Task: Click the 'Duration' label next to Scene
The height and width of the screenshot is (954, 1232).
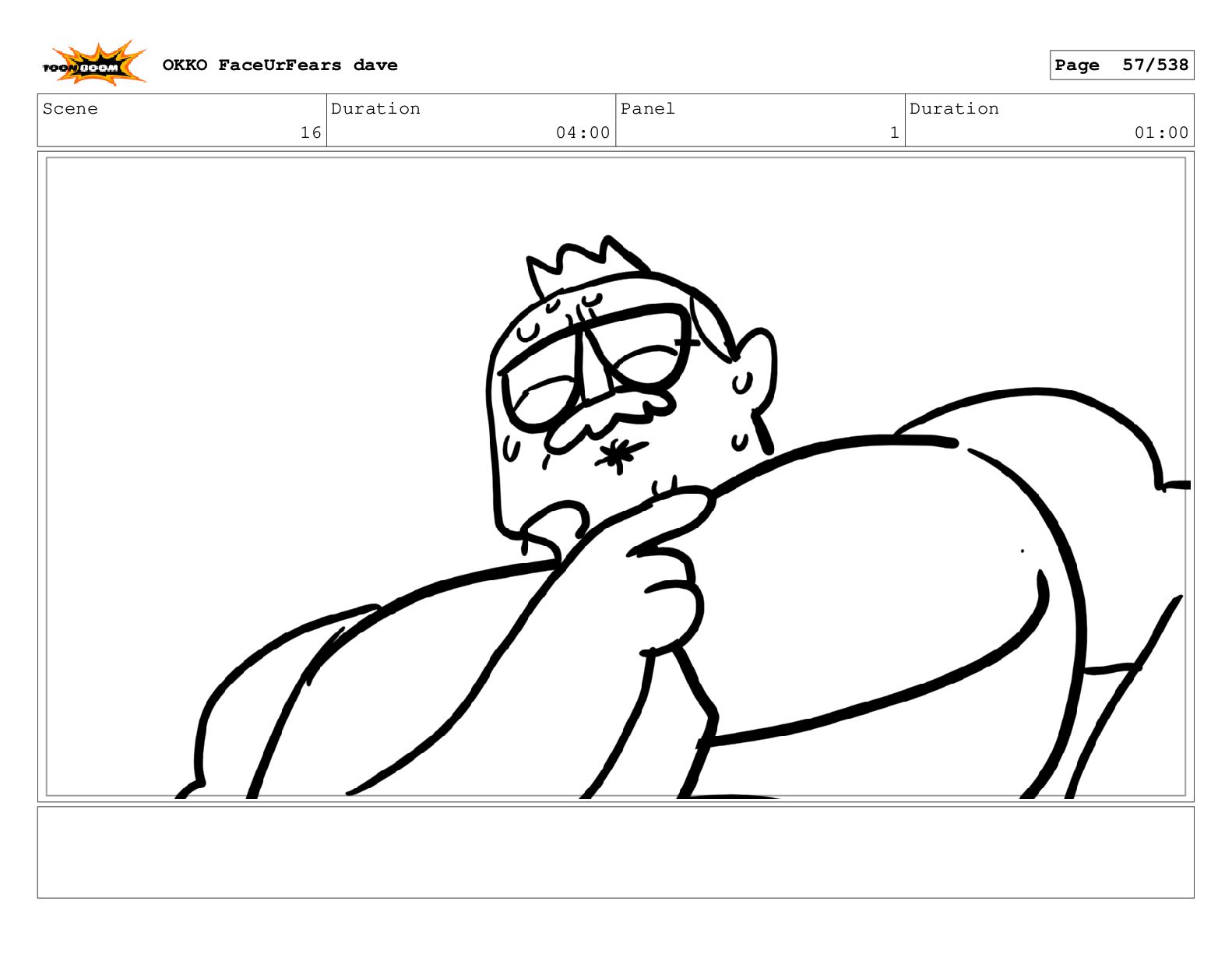Action: [x=375, y=109]
